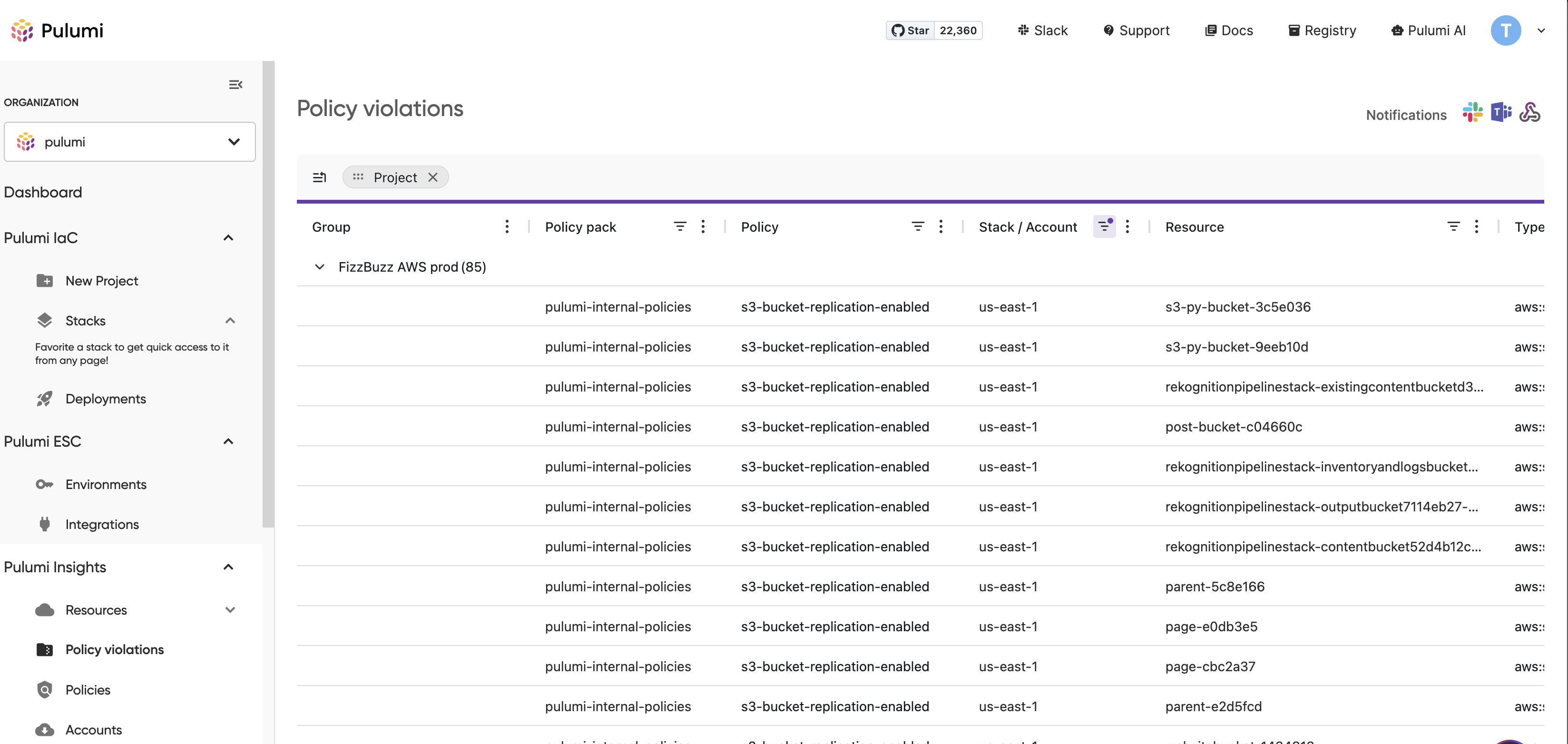Click resource s3-py-bucket-3c5e036

[x=1237, y=307]
